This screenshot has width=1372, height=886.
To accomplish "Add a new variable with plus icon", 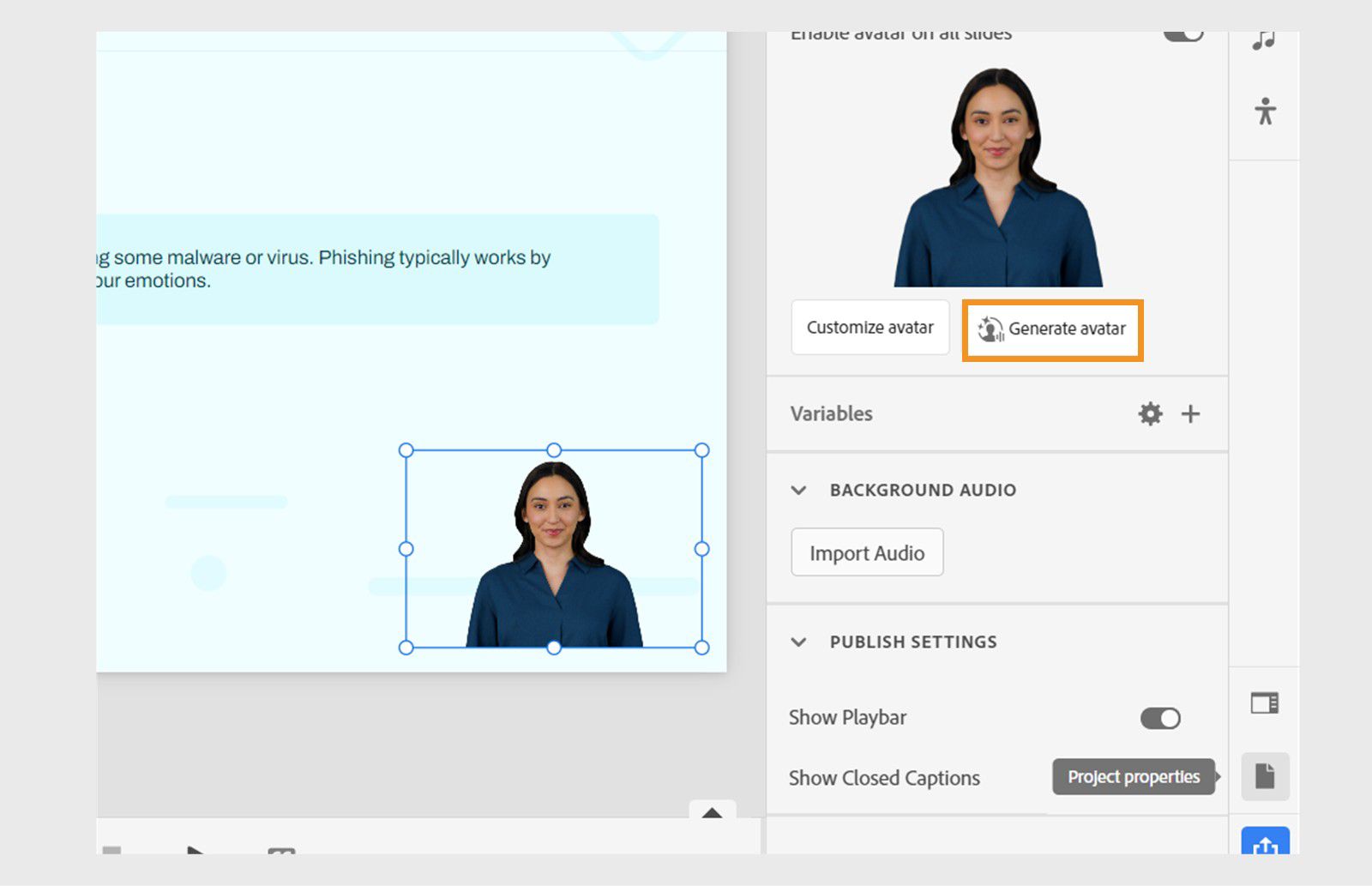I will [x=1190, y=414].
